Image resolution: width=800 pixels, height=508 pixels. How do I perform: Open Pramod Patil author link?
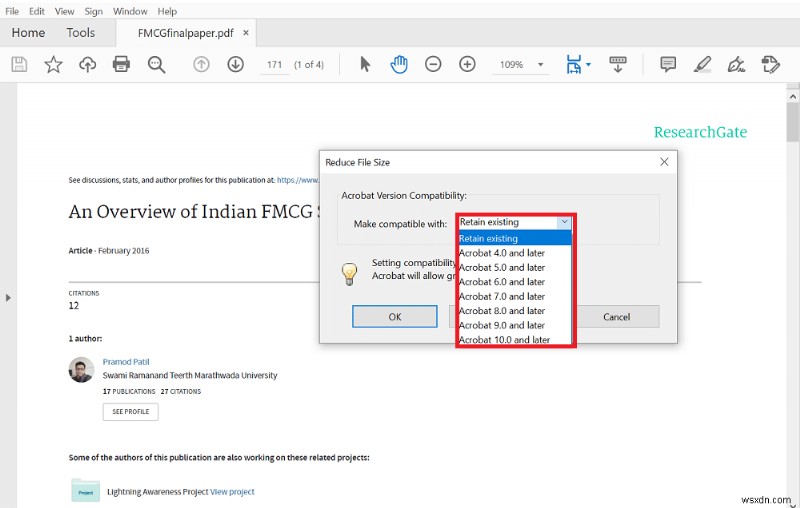tap(126, 362)
